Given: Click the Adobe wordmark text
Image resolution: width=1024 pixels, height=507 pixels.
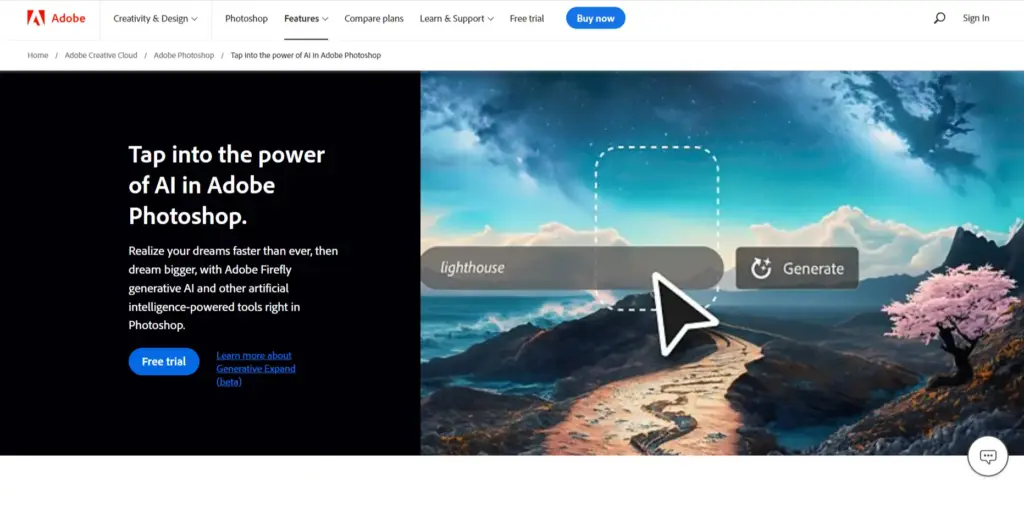Looking at the screenshot, I should 69,18.
